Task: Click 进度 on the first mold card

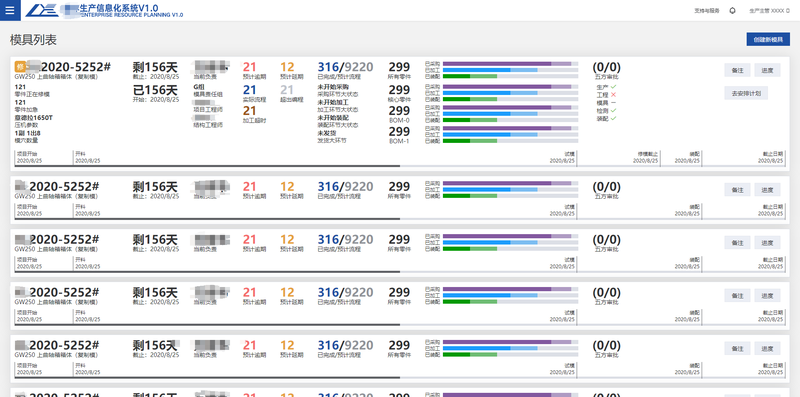Action: click(767, 70)
